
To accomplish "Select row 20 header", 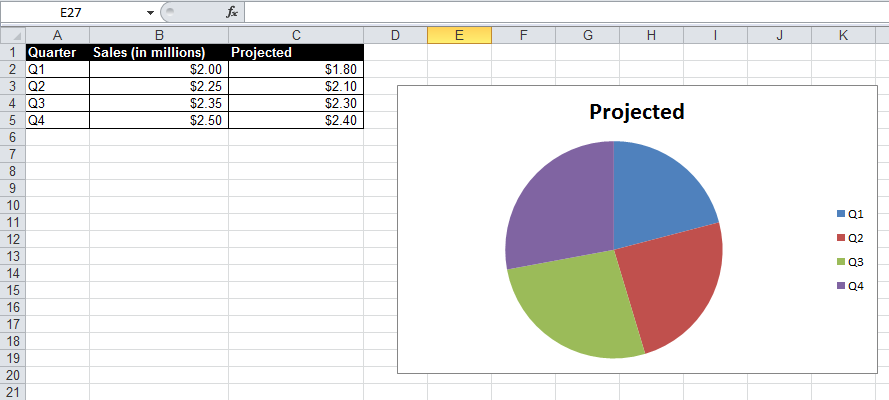I will pos(13,375).
